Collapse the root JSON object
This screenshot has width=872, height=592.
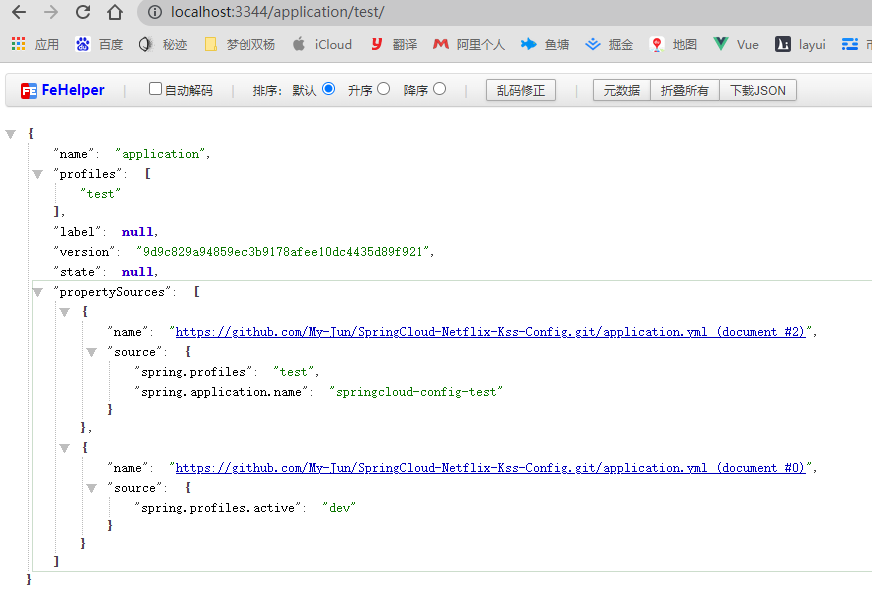pyautogui.click(x=11, y=134)
